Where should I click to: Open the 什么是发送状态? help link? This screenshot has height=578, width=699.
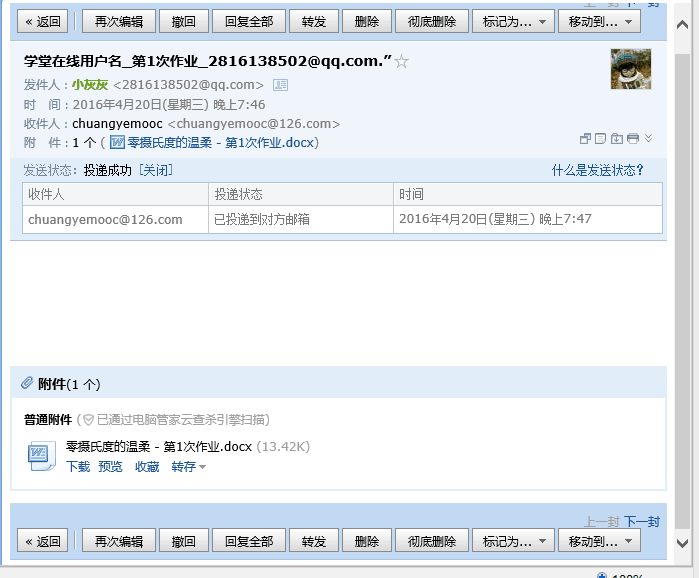point(597,170)
